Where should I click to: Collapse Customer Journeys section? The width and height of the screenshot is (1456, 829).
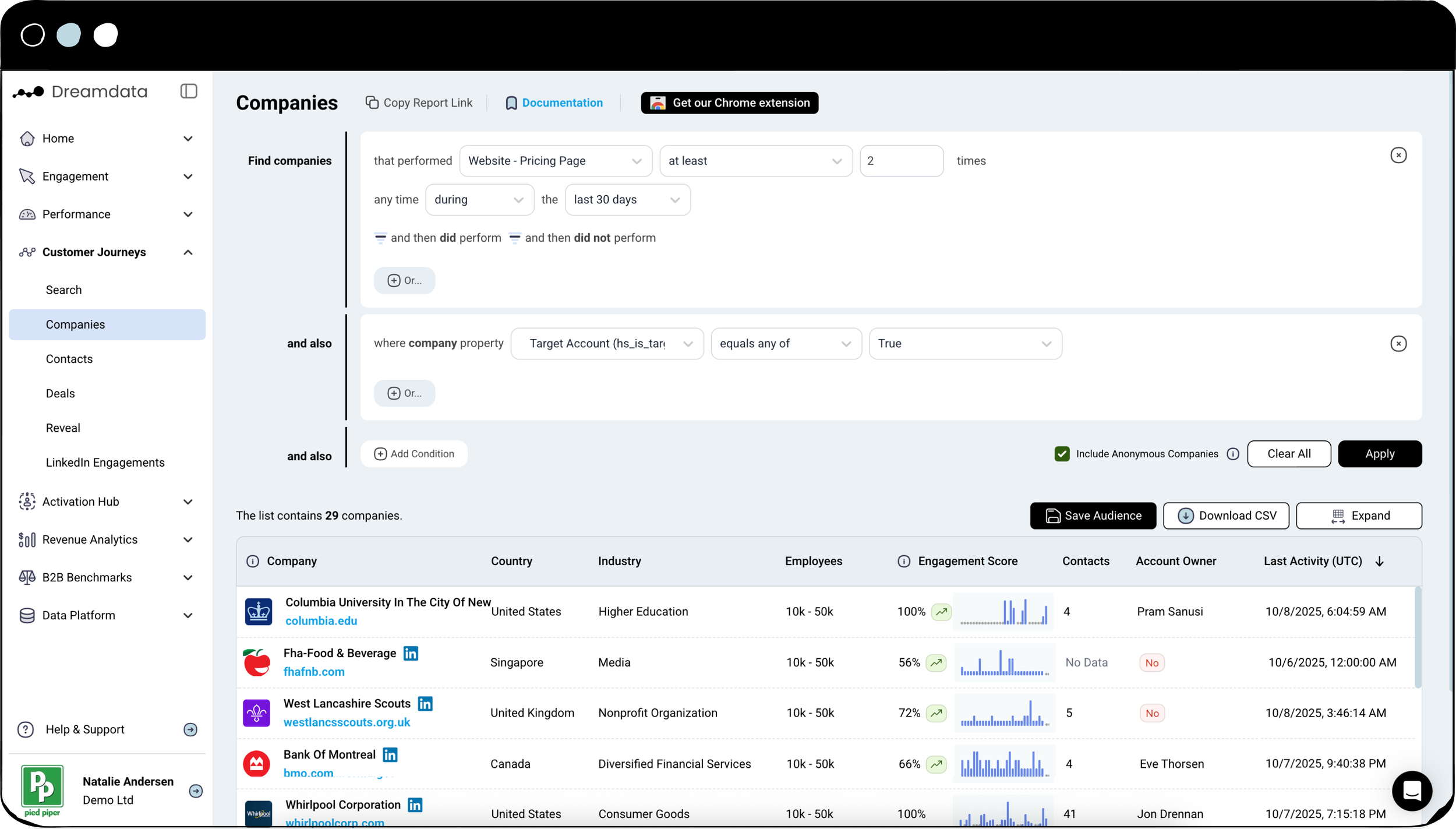point(188,252)
